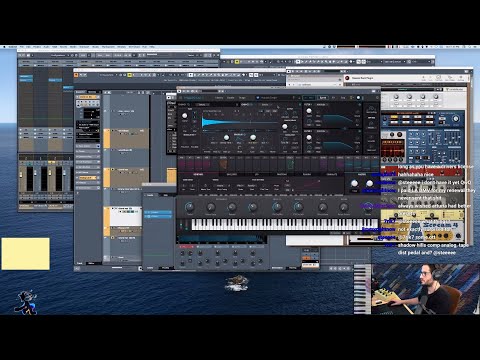Click the rightmost macro knob above the Massive X keyboard
Image resolution: width=480 pixels, height=360 pixels.
pyautogui.click(x=368, y=207)
